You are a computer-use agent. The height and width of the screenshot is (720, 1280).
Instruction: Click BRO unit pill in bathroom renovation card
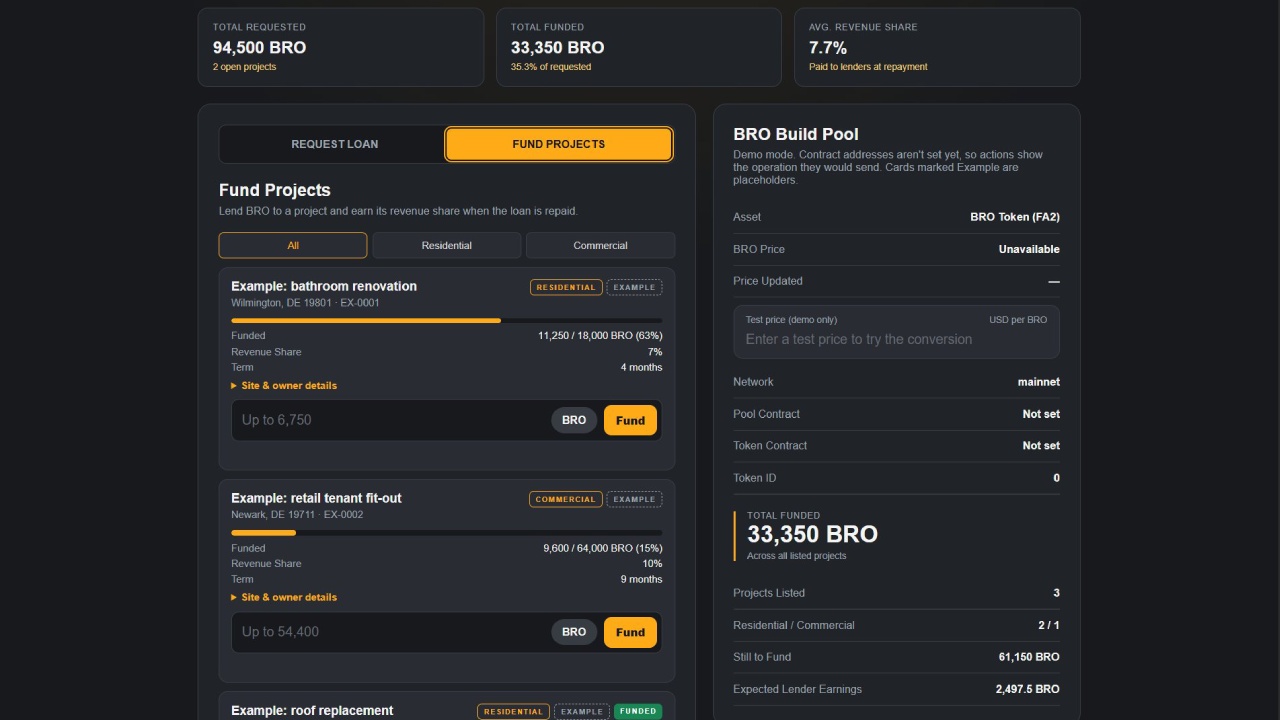coord(574,420)
